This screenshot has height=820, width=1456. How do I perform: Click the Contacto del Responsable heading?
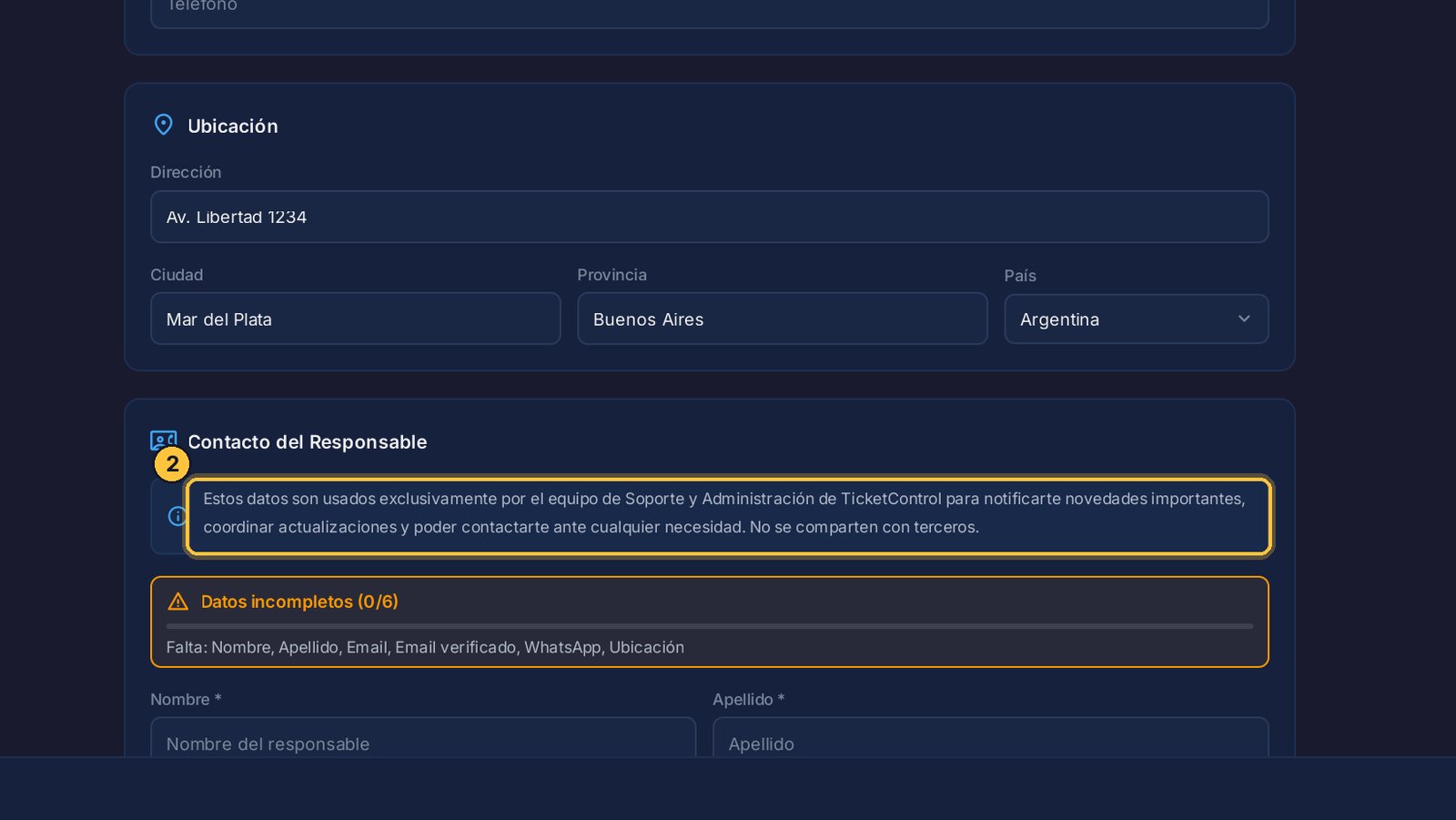click(x=308, y=441)
